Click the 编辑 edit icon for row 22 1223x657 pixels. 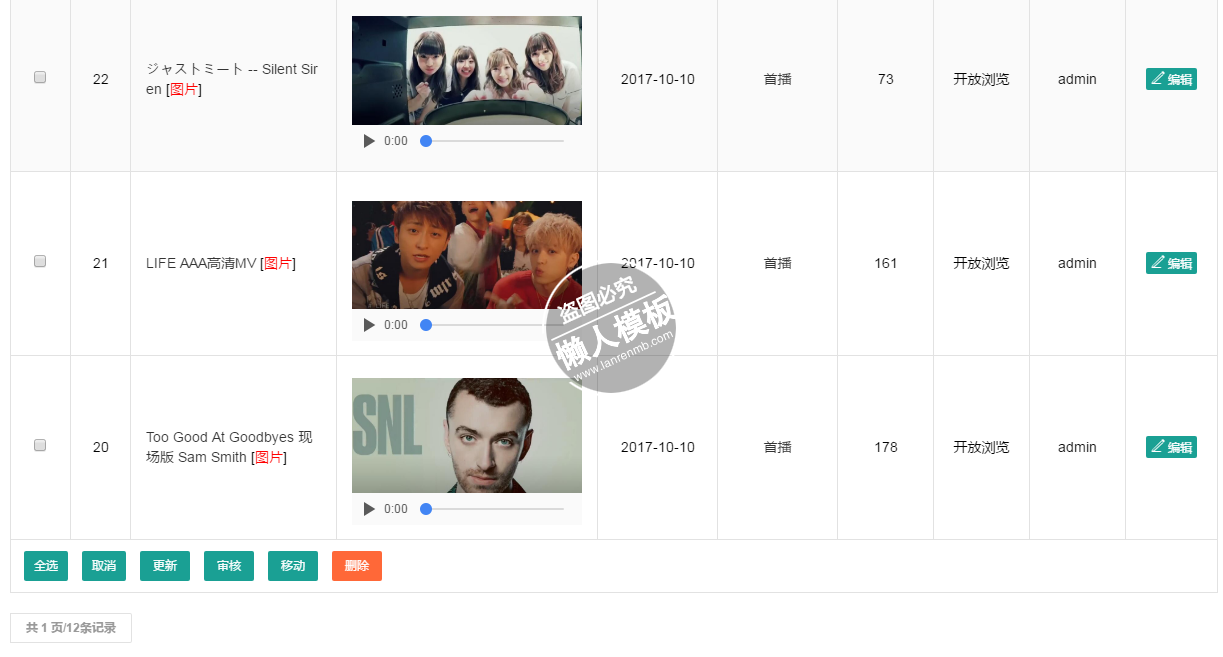click(1171, 79)
